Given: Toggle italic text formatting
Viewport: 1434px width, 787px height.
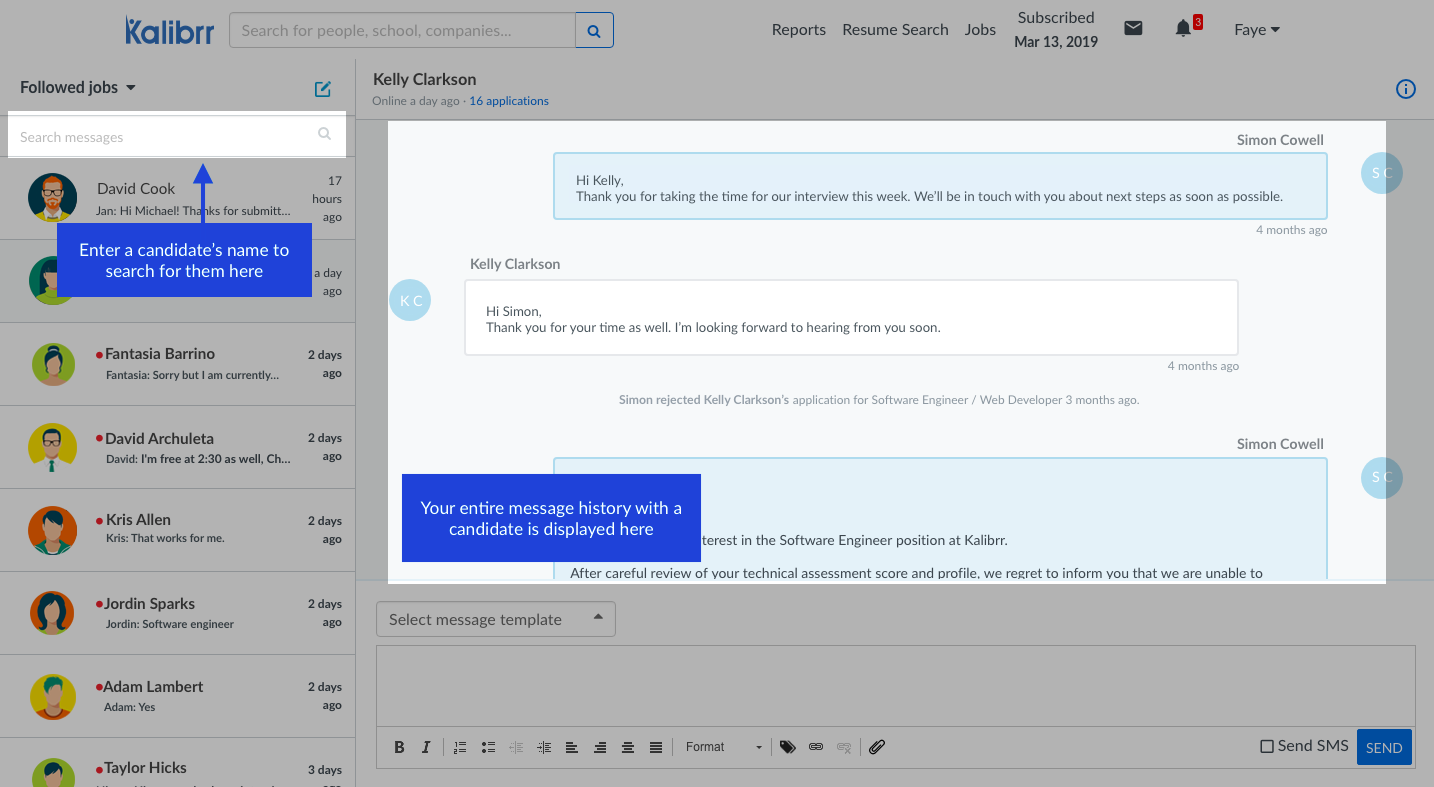Looking at the screenshot, I should tap(426, 747).
